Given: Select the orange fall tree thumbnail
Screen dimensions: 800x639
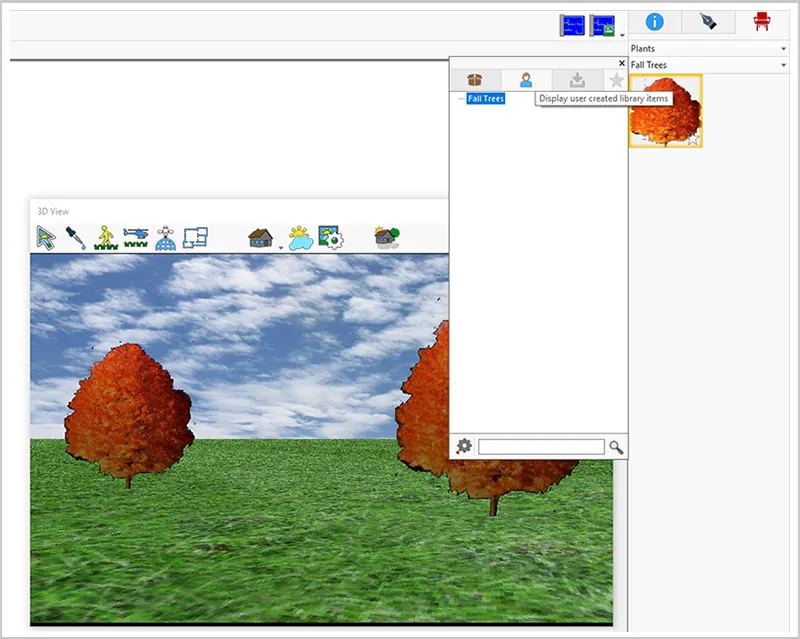Looking at the screenshot, I should point(666,111).
